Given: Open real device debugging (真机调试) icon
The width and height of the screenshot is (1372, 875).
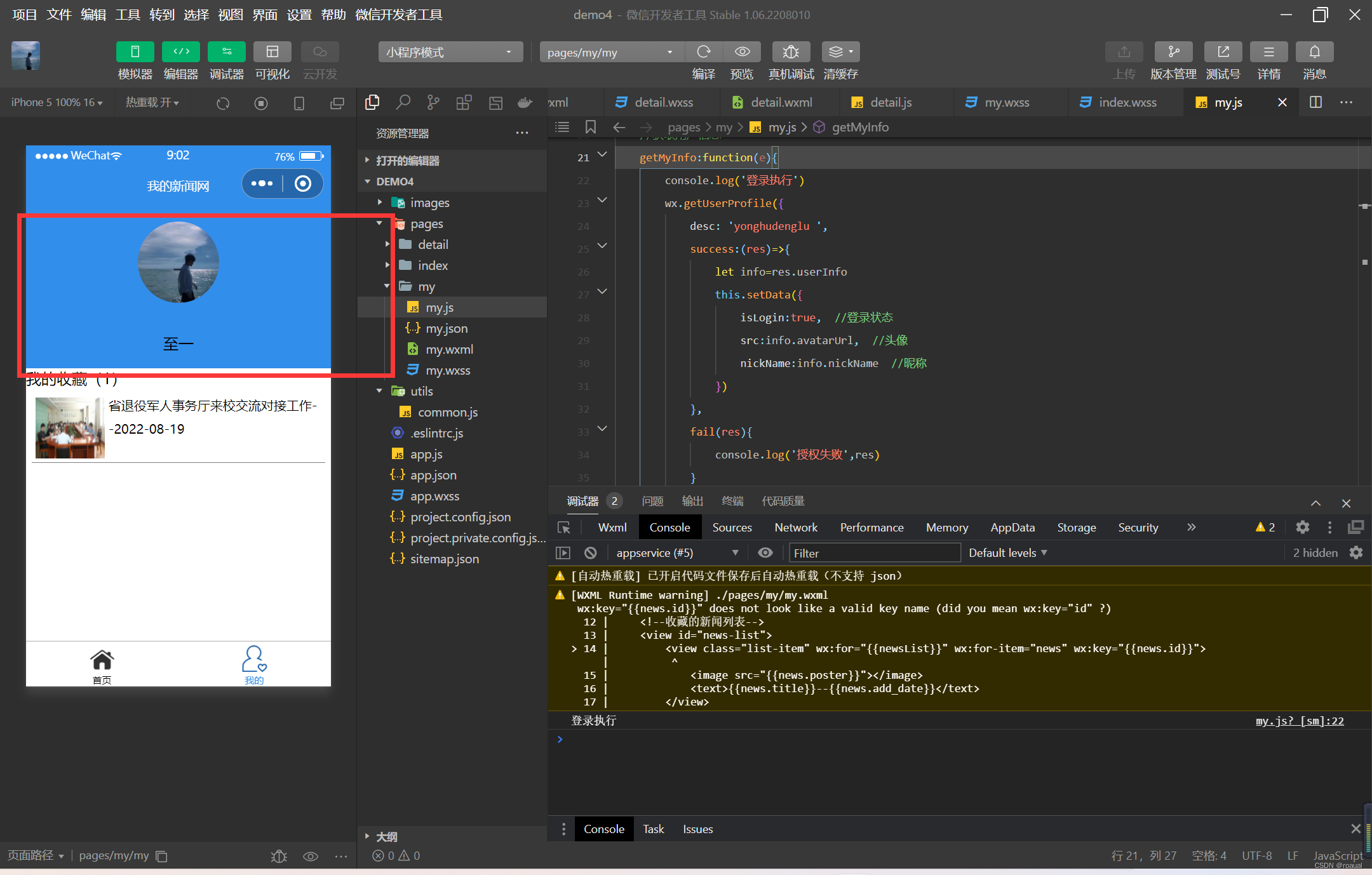Looking at the screenshot, I should click(x=791, y=52).
